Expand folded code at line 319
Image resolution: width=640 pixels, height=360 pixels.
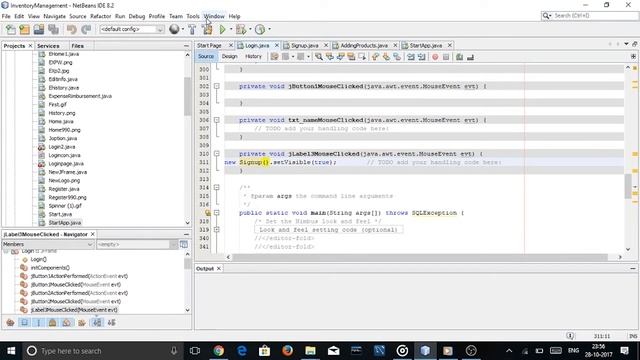[x=217, y=230]
